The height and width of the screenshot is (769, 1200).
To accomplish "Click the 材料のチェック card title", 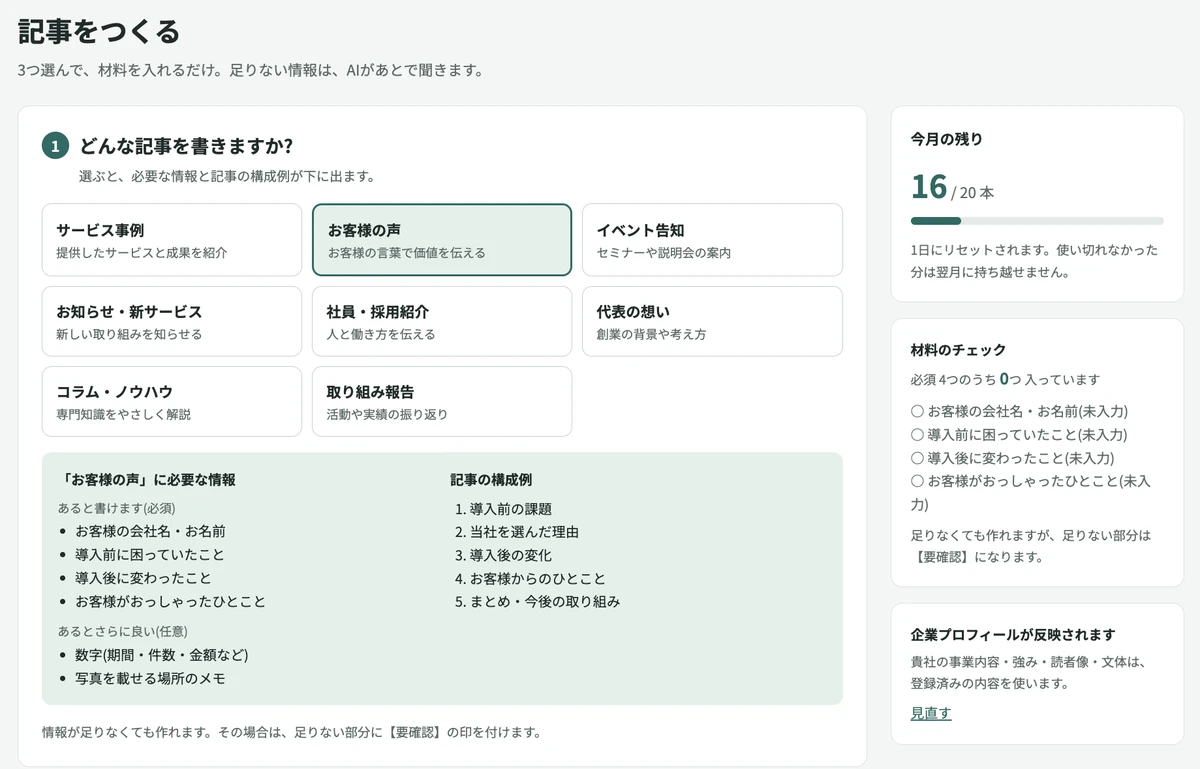I will tap(959, 350).
